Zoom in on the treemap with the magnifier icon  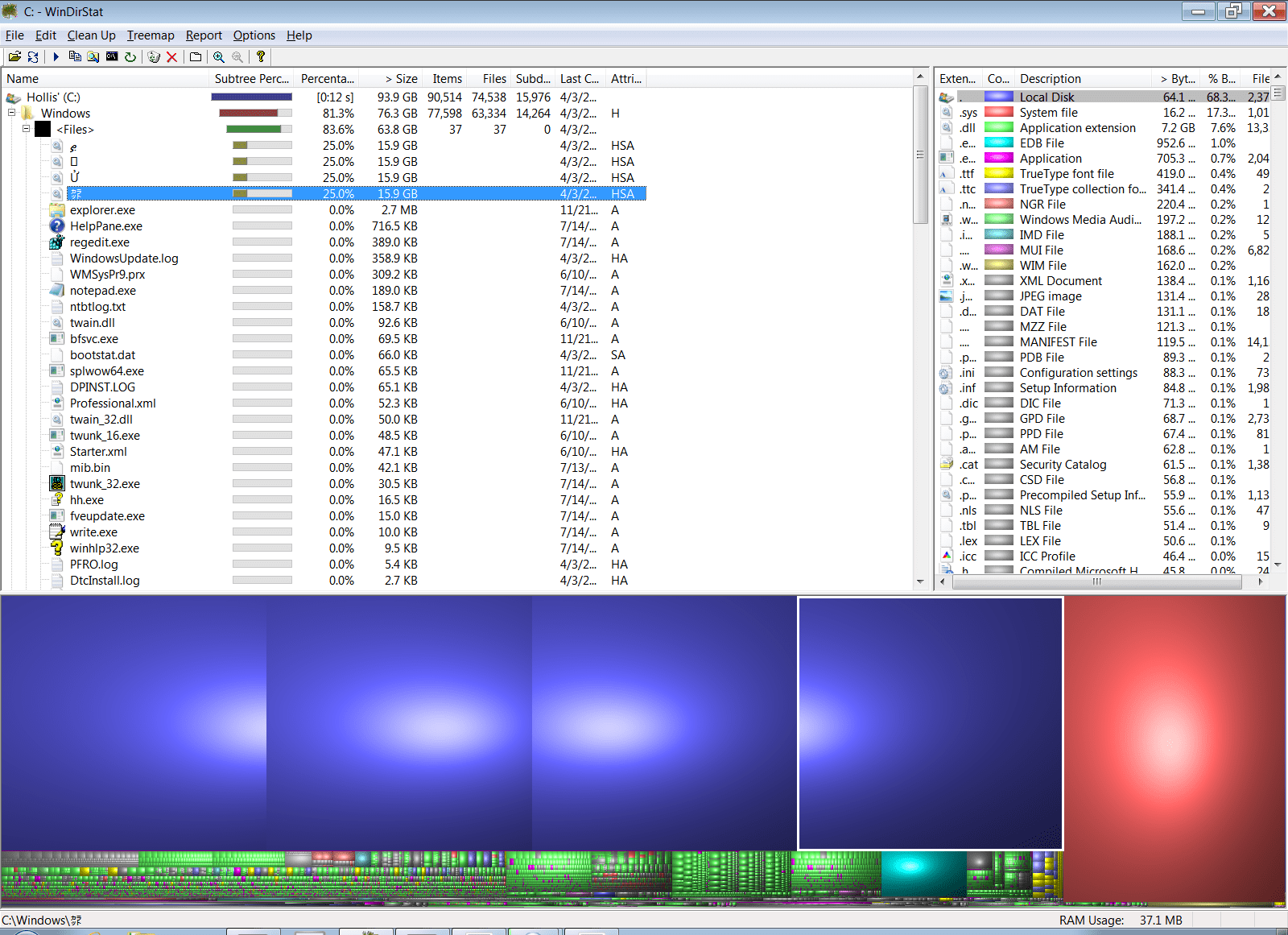(x=217, y=56)
